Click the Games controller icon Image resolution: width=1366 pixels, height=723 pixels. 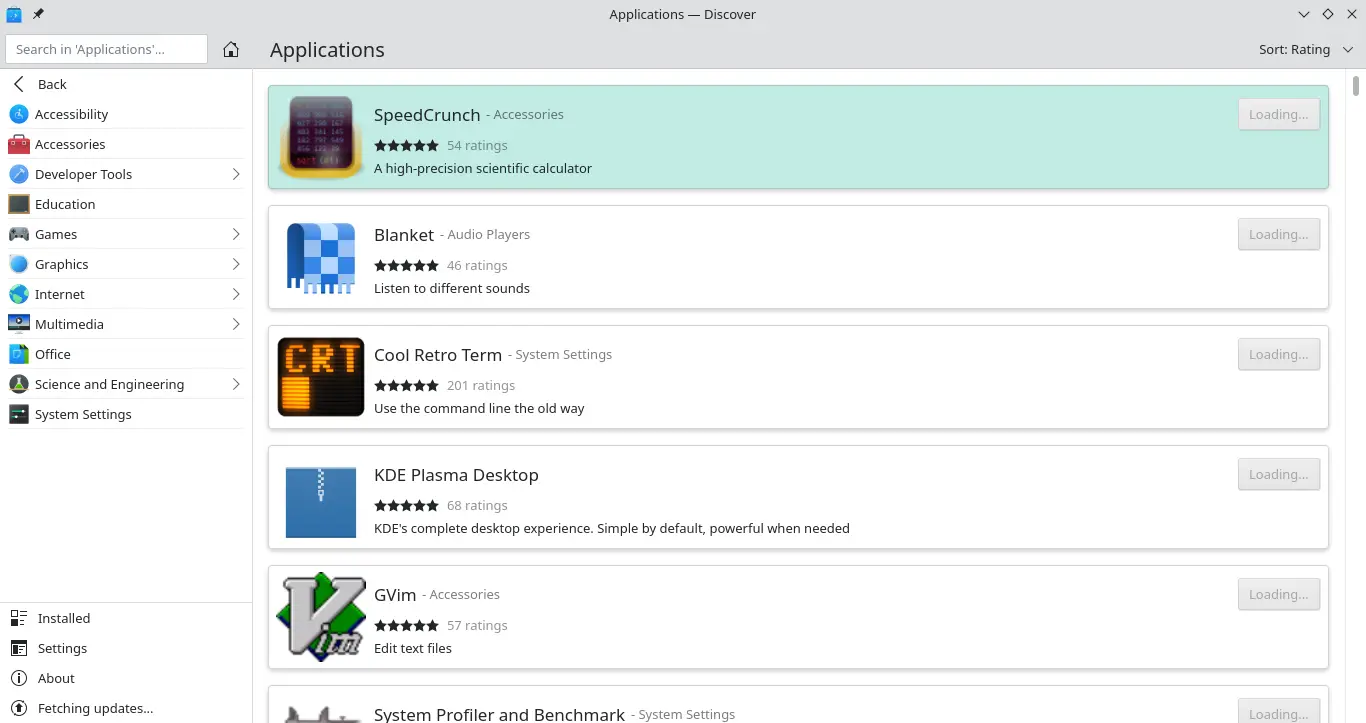[19, 234]
